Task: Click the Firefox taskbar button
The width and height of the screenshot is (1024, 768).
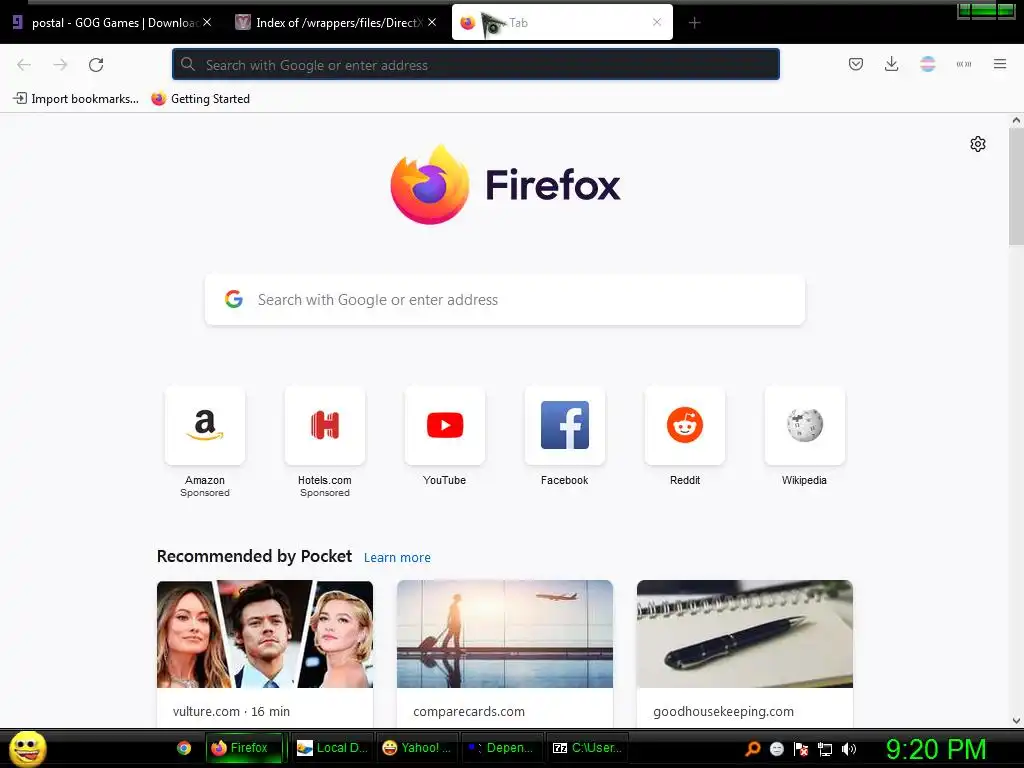Action: [x=246, y=748]
